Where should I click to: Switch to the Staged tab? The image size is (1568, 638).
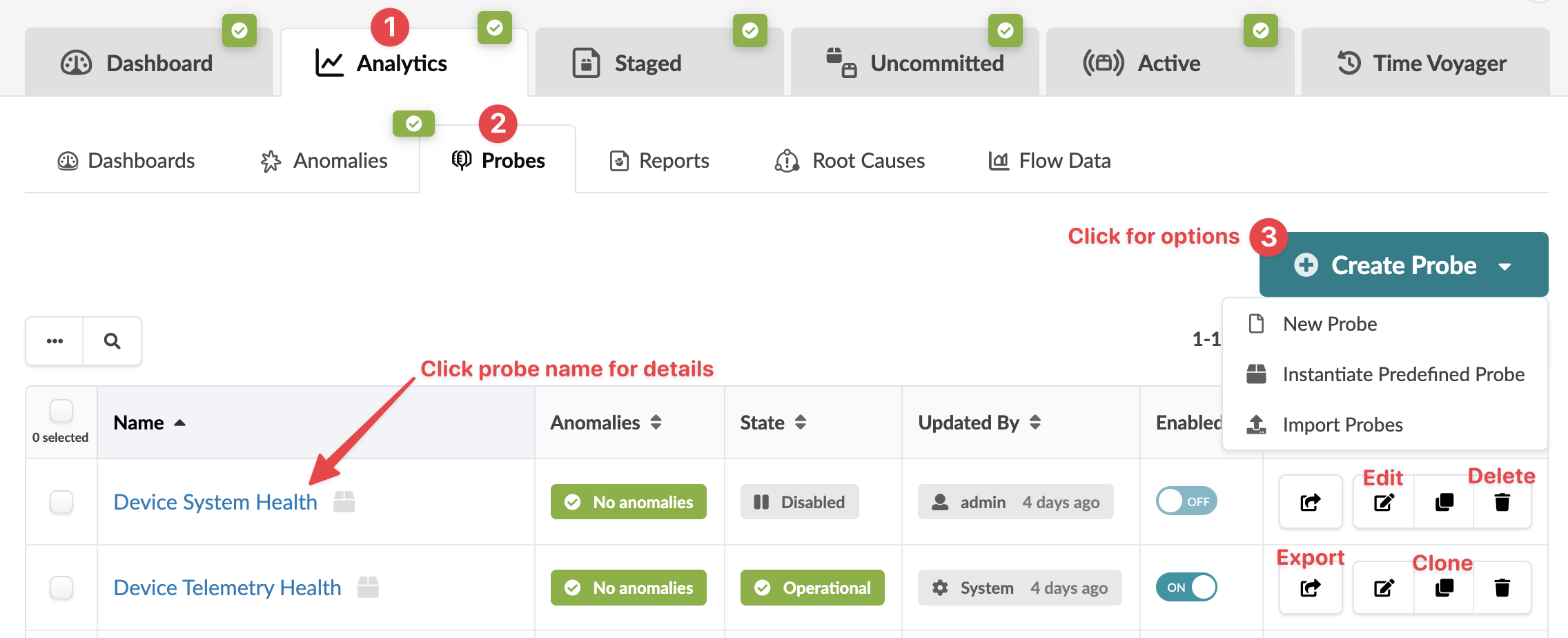(x=647, y=63)
